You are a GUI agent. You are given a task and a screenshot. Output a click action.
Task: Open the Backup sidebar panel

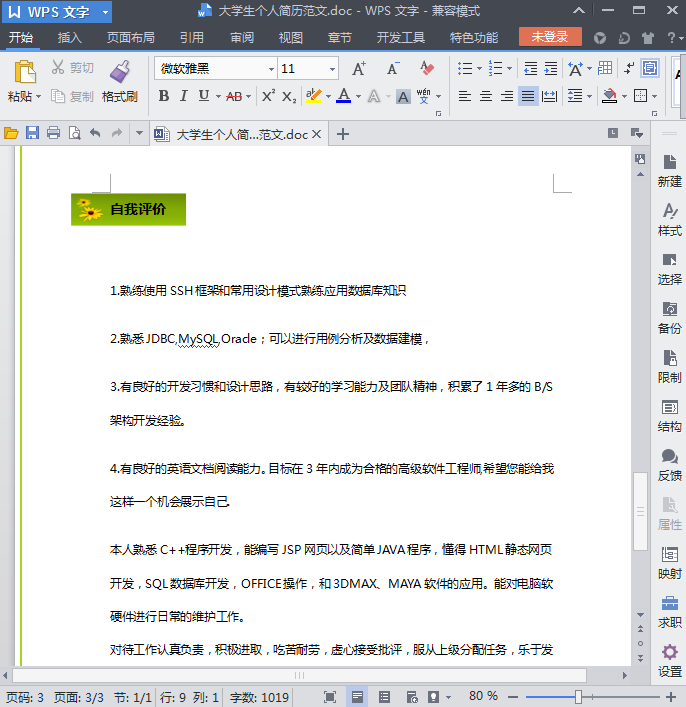pyautogui.click(x=669, y=317)
